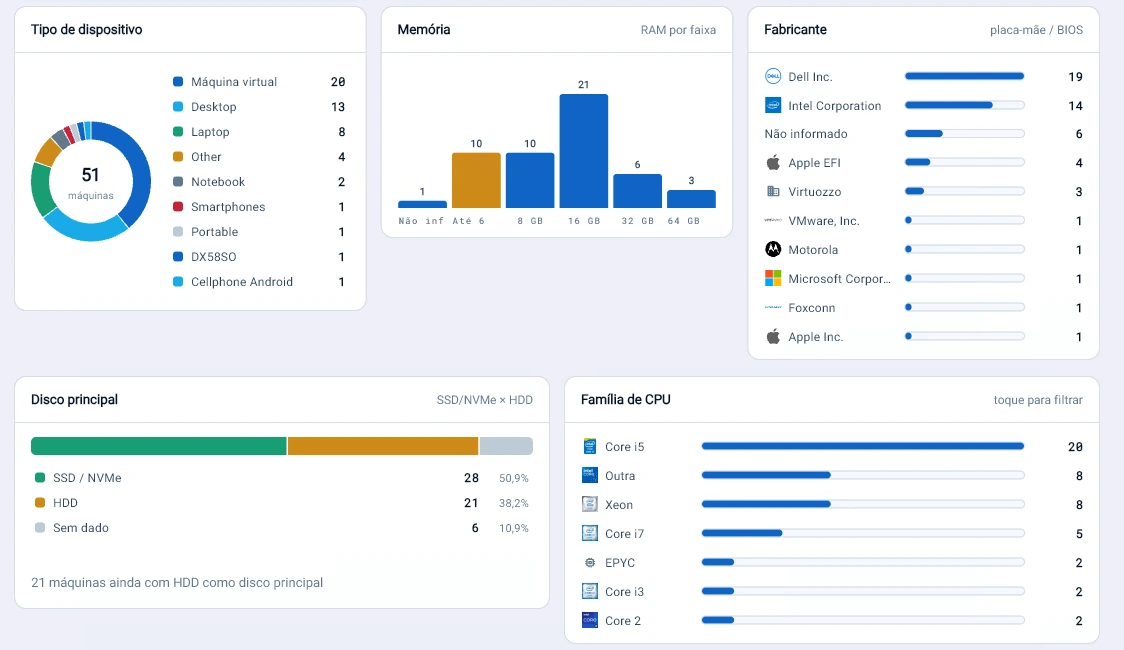This screenshot has width=1124, height=650.
Task: Click the "DX58SO" device type label
Action: click(x=214, y=257)
